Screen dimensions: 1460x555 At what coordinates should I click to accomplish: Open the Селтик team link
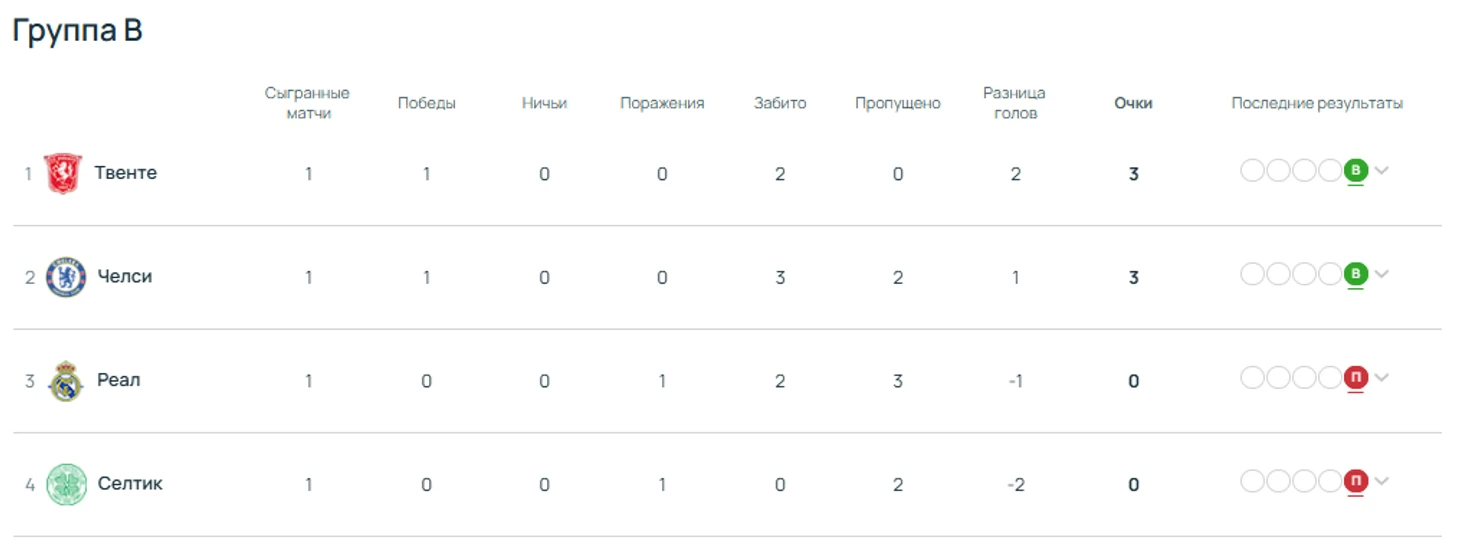point(130,484)
